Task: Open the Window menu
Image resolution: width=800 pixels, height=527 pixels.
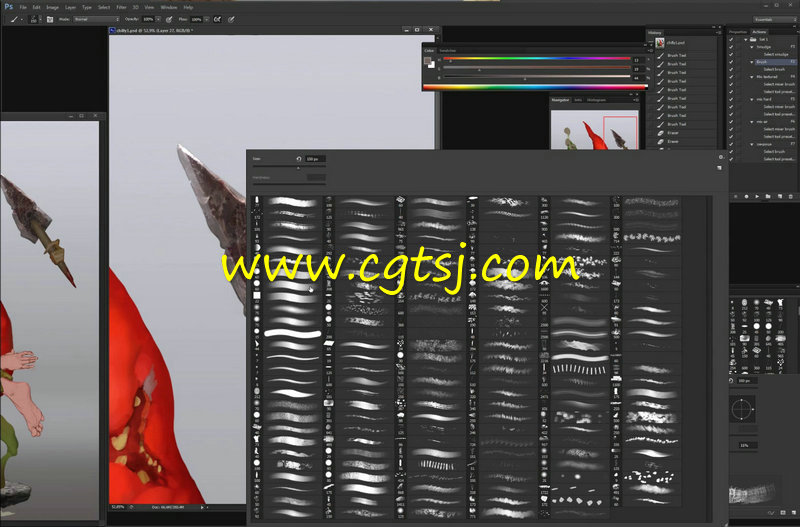Action: [169, 7]
